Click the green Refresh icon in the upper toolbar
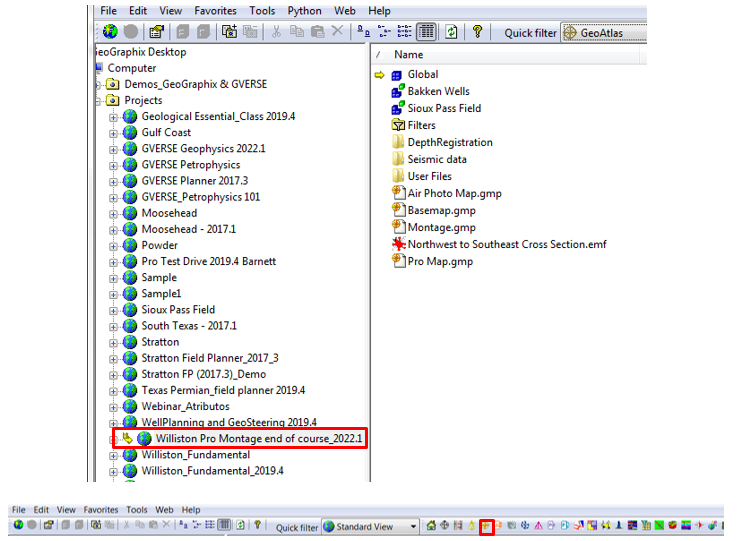Screen dimensions: 737x541 coord(451,32)
